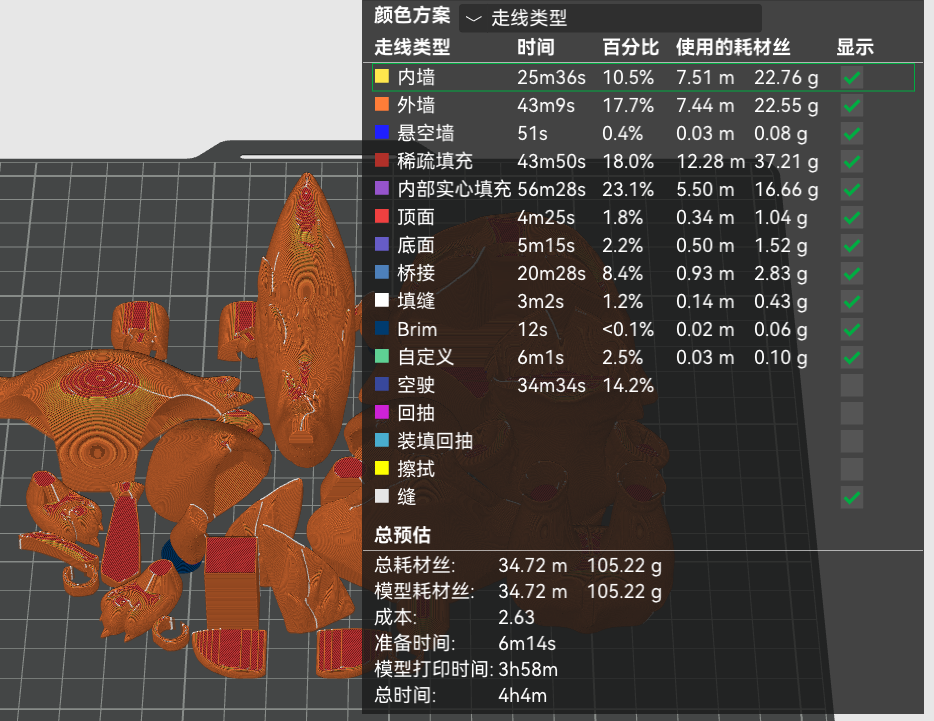This screenshot has height=721, width=934.
Task: Click the 百分比 column header
Action: [x=630, y=47]
